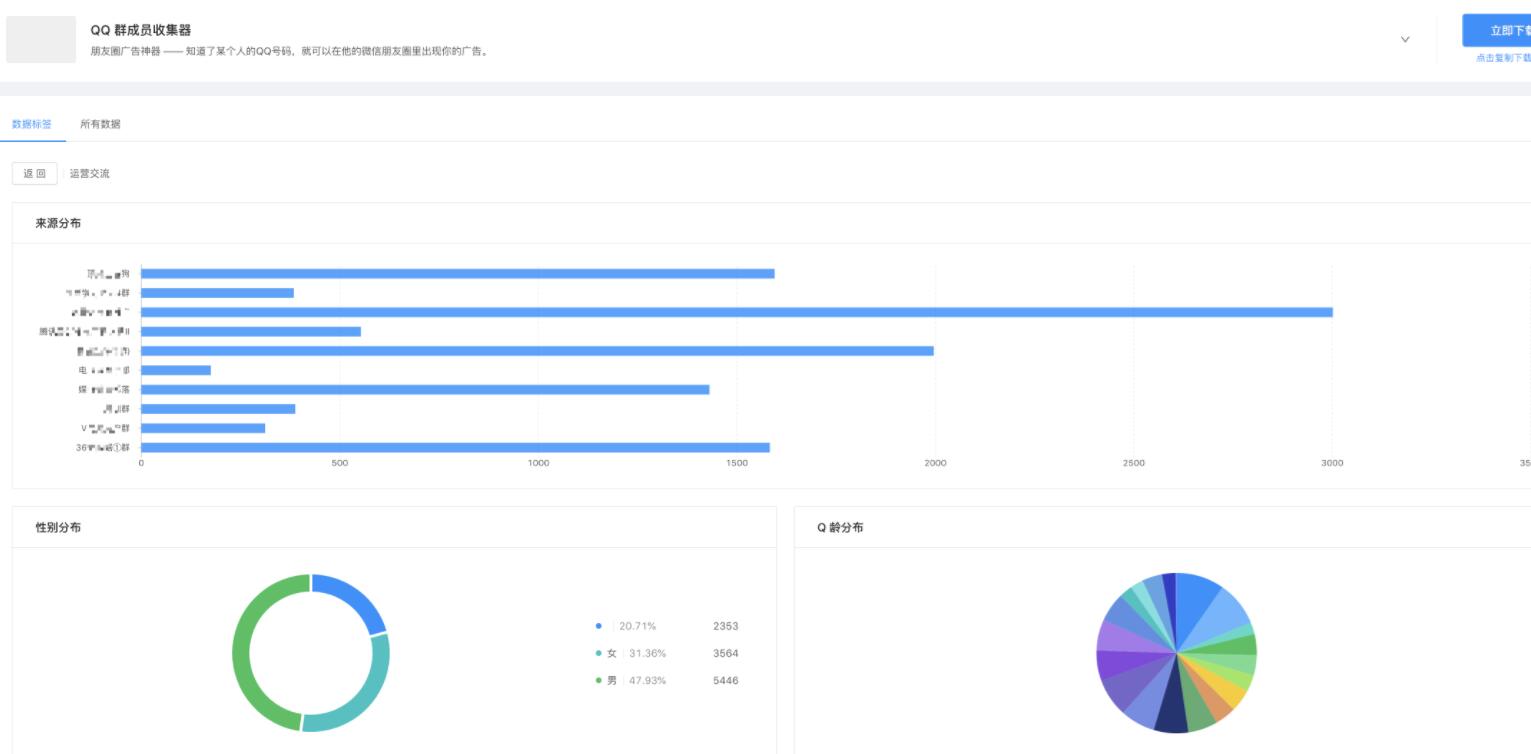Select the shortest bar in 来源分布 chart
The height and width of the screenshot is (754, 1531).
(x=176, y=370)
